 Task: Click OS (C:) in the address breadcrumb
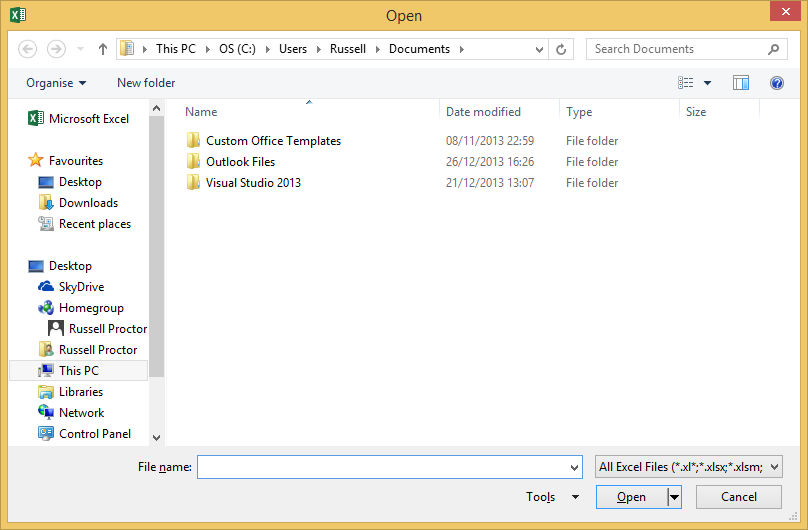(237, 49)
